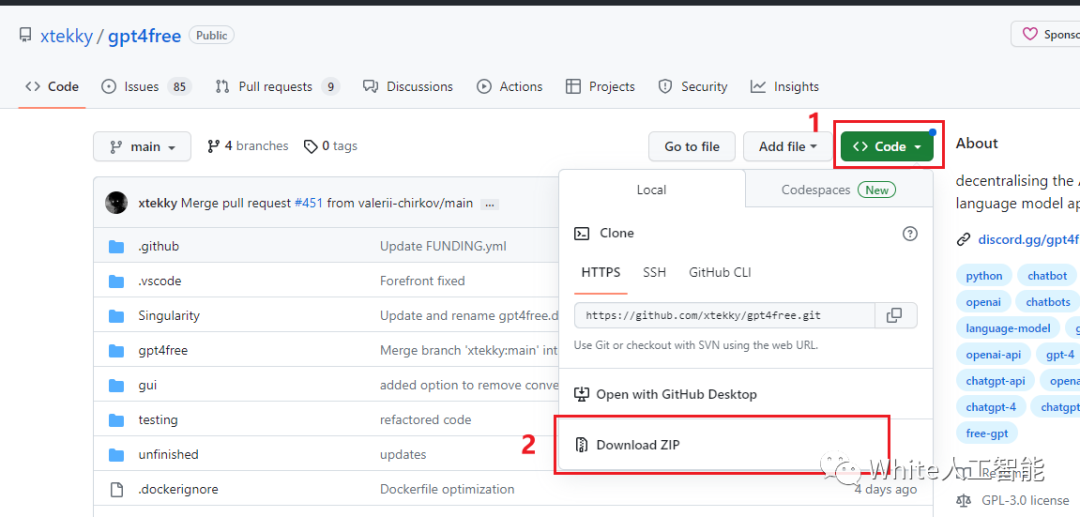Expand the Add file dropdown
Image resolution: width=1080 pixels, height=517 pixels.
pos(788,147)
